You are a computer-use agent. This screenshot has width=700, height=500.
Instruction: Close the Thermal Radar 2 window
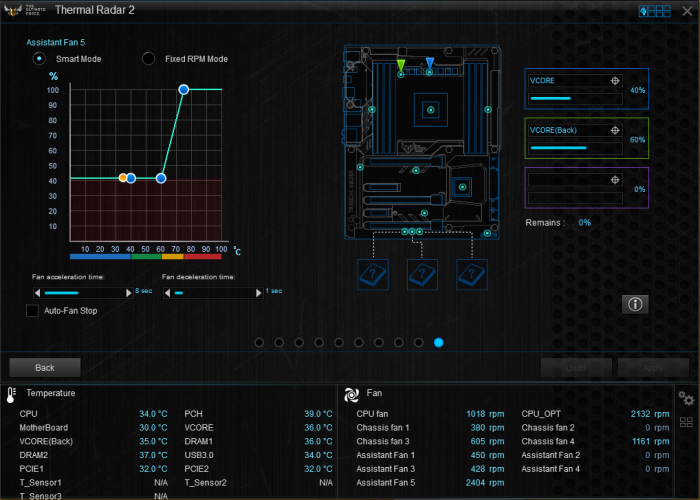(x=687, y=11)
